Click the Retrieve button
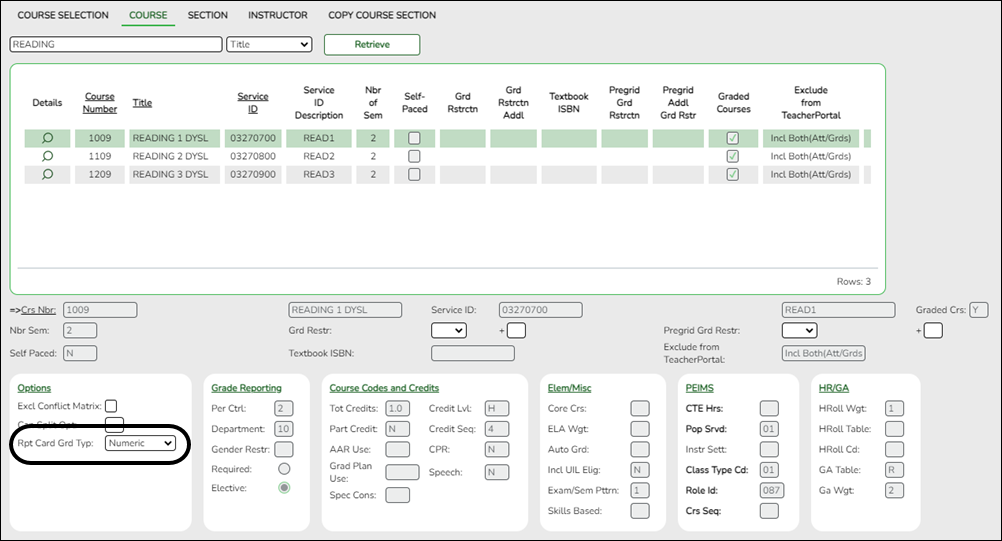Image resolution: width=1002 pixels, height=541 pixels. pos(372,45)
